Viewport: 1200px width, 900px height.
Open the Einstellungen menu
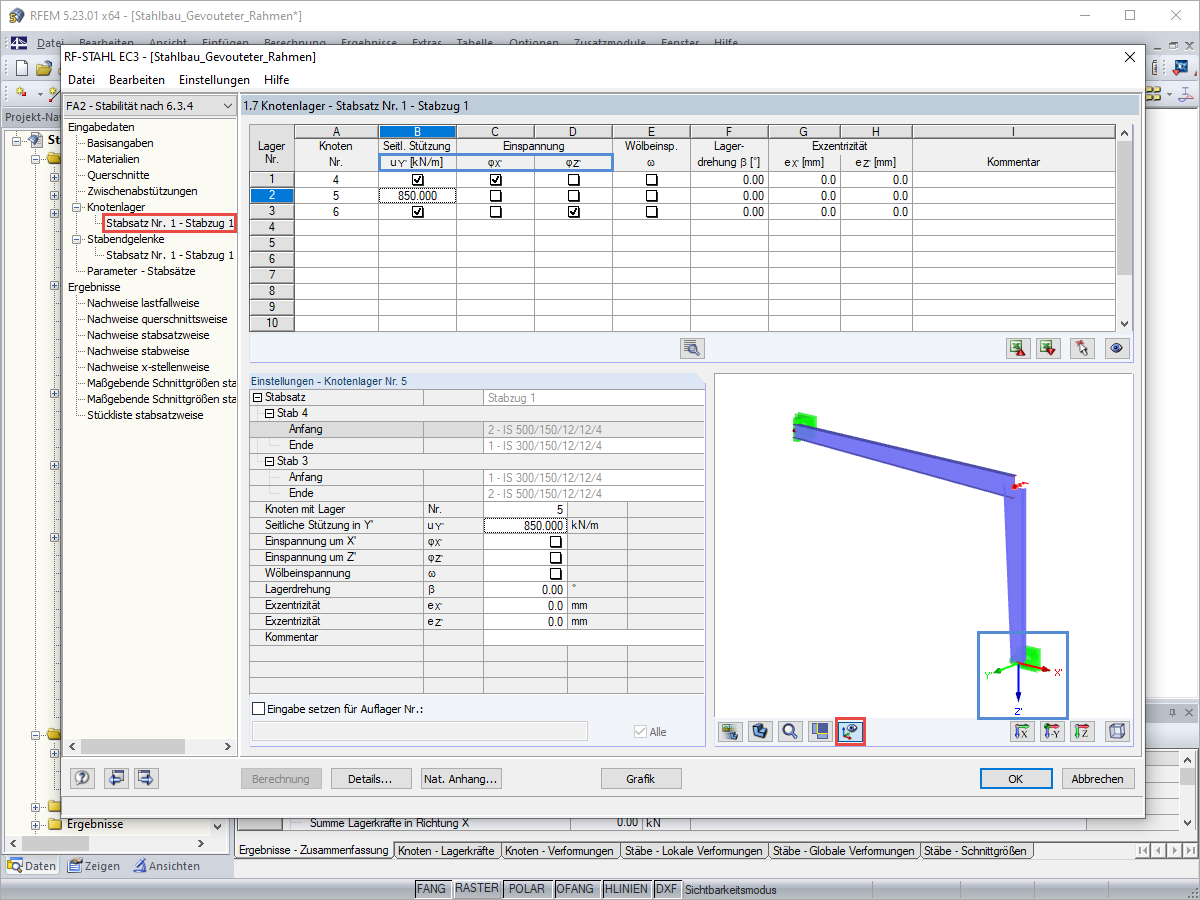click(x=213, y=79)
